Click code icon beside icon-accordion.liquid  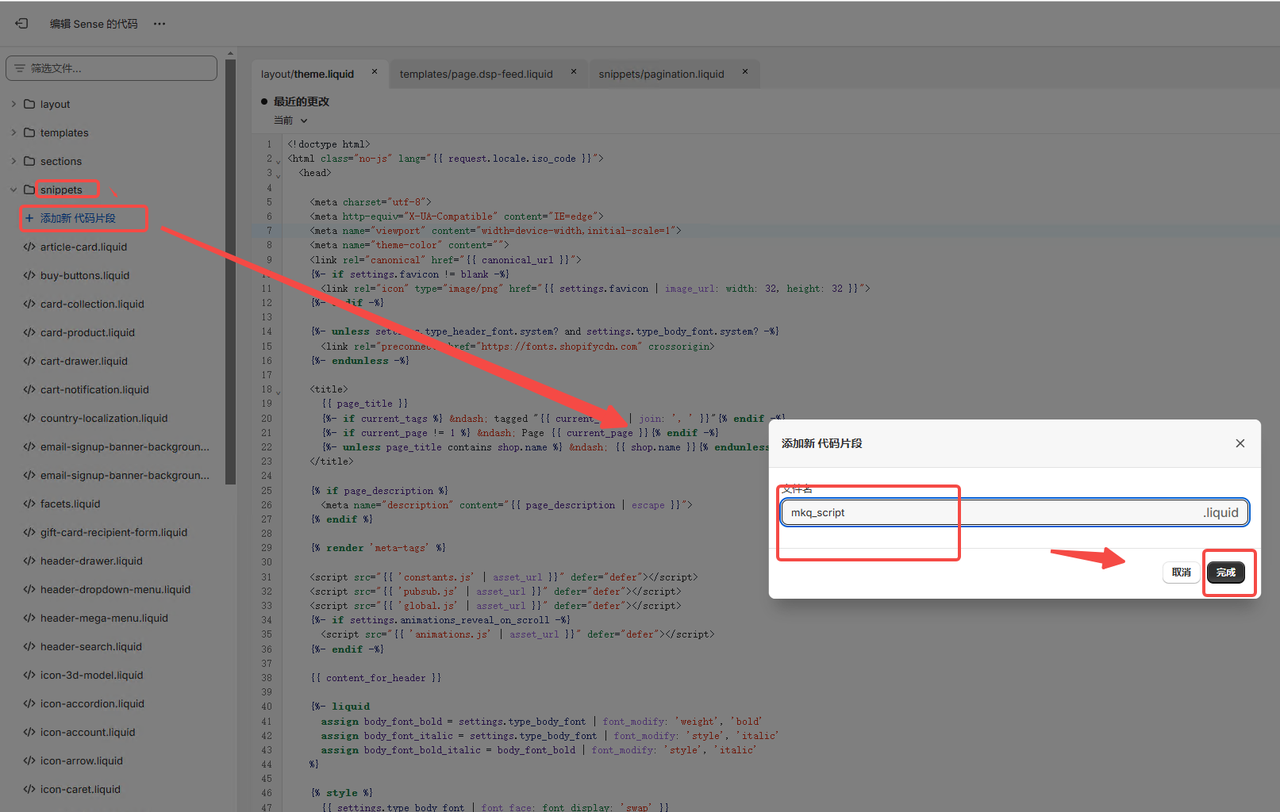(29, 704)
